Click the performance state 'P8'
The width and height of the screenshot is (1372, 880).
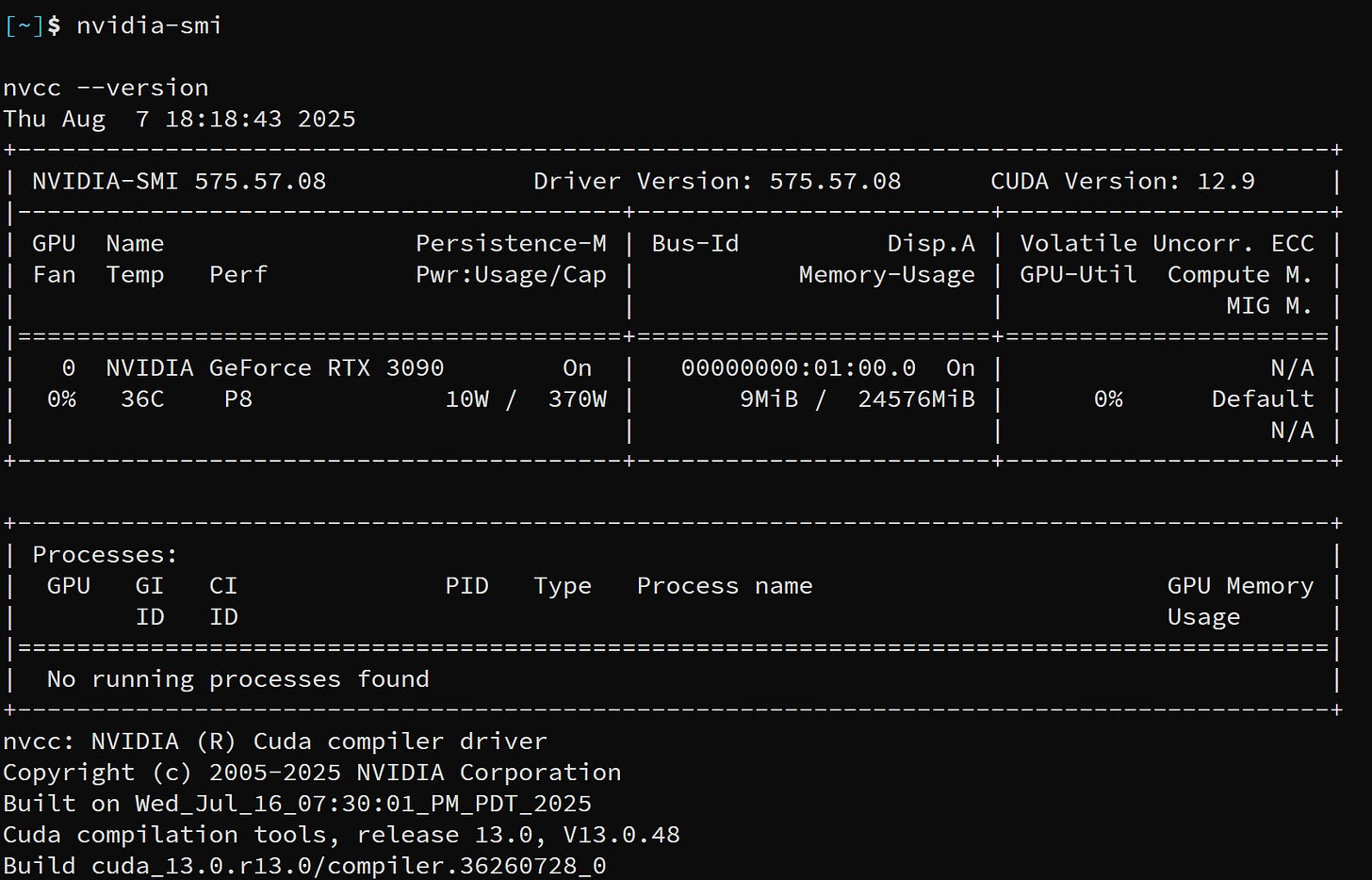tap(238, 399)
